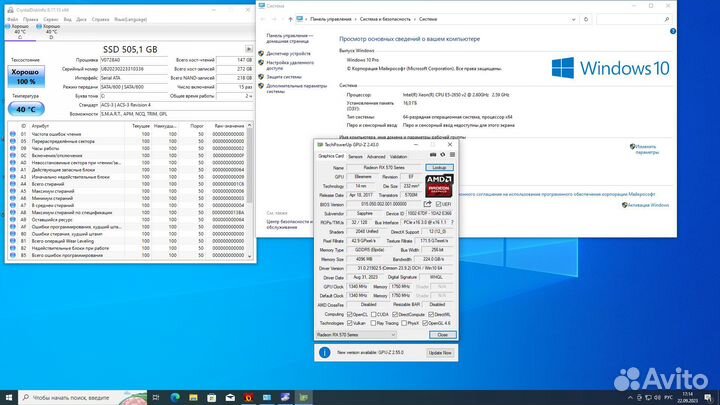Image resolution: width=720 pixels, height=405 pixels.
Task: Click the Lookup button in GPU-Z
Action: pyautogui.click(x=439, y=168)
